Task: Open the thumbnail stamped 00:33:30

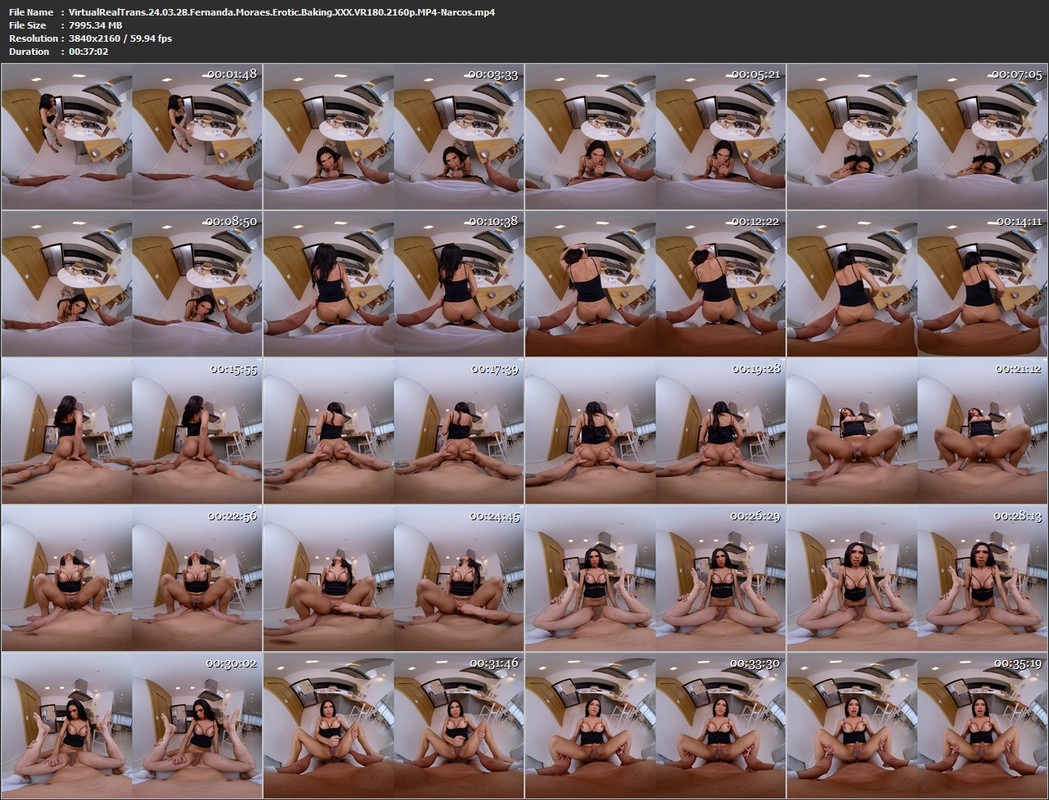Action: coord(655,725)
